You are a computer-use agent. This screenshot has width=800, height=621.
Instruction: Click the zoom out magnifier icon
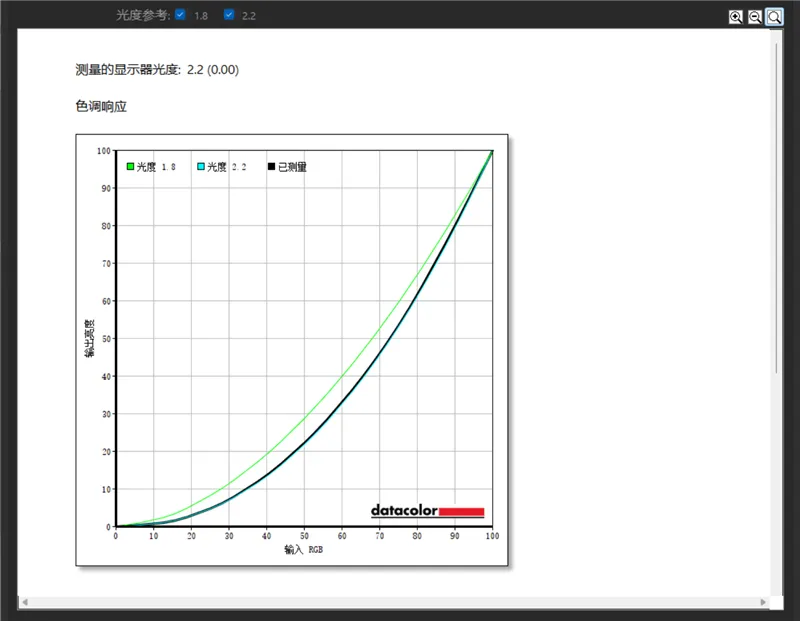tap(755, 16)
